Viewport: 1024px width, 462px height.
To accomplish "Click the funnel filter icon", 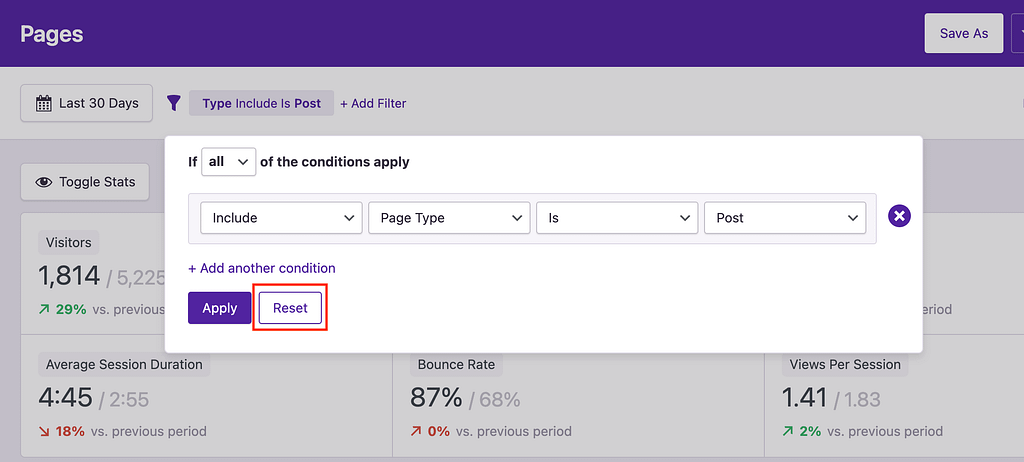I will pos(174,103).
